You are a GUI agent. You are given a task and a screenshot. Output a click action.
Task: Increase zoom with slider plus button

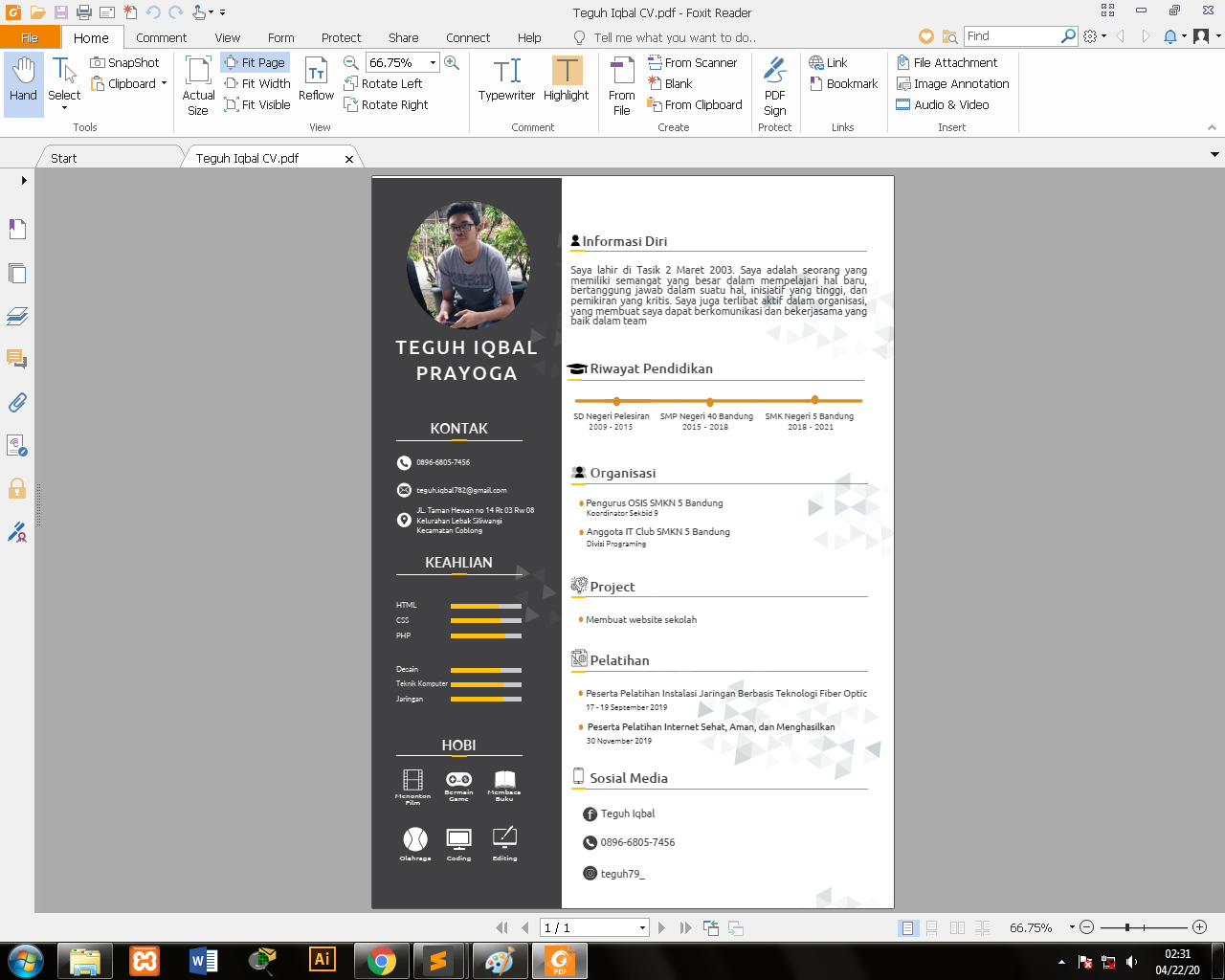click(x=1199, y=927)
